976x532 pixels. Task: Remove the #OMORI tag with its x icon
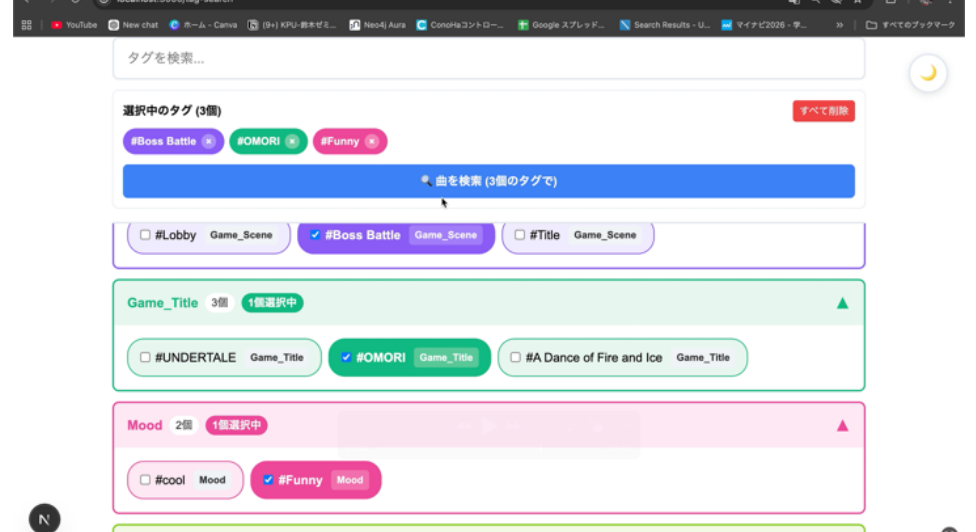click(292, 142)
